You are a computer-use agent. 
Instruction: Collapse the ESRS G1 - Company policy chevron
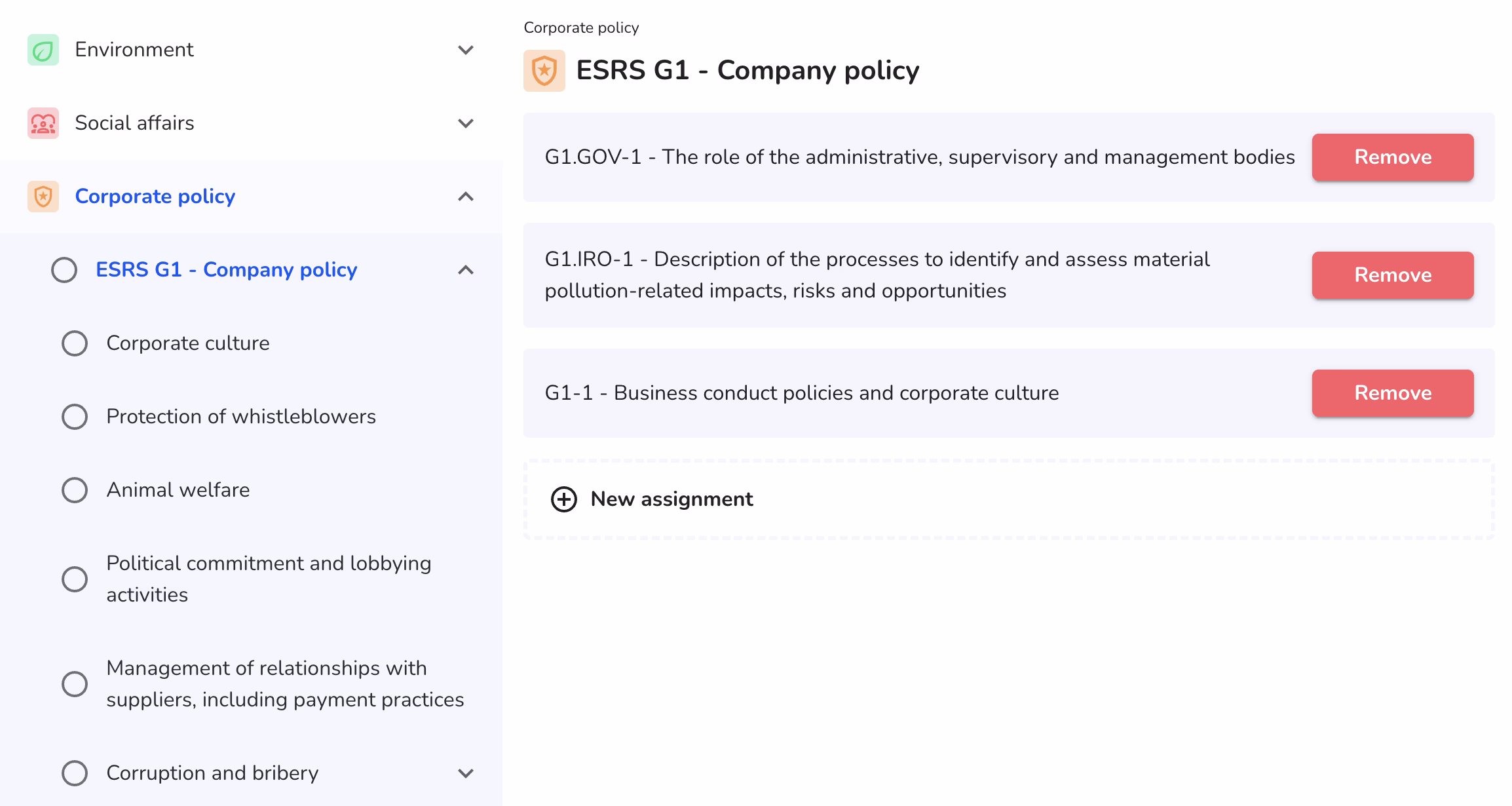[466, 270]
